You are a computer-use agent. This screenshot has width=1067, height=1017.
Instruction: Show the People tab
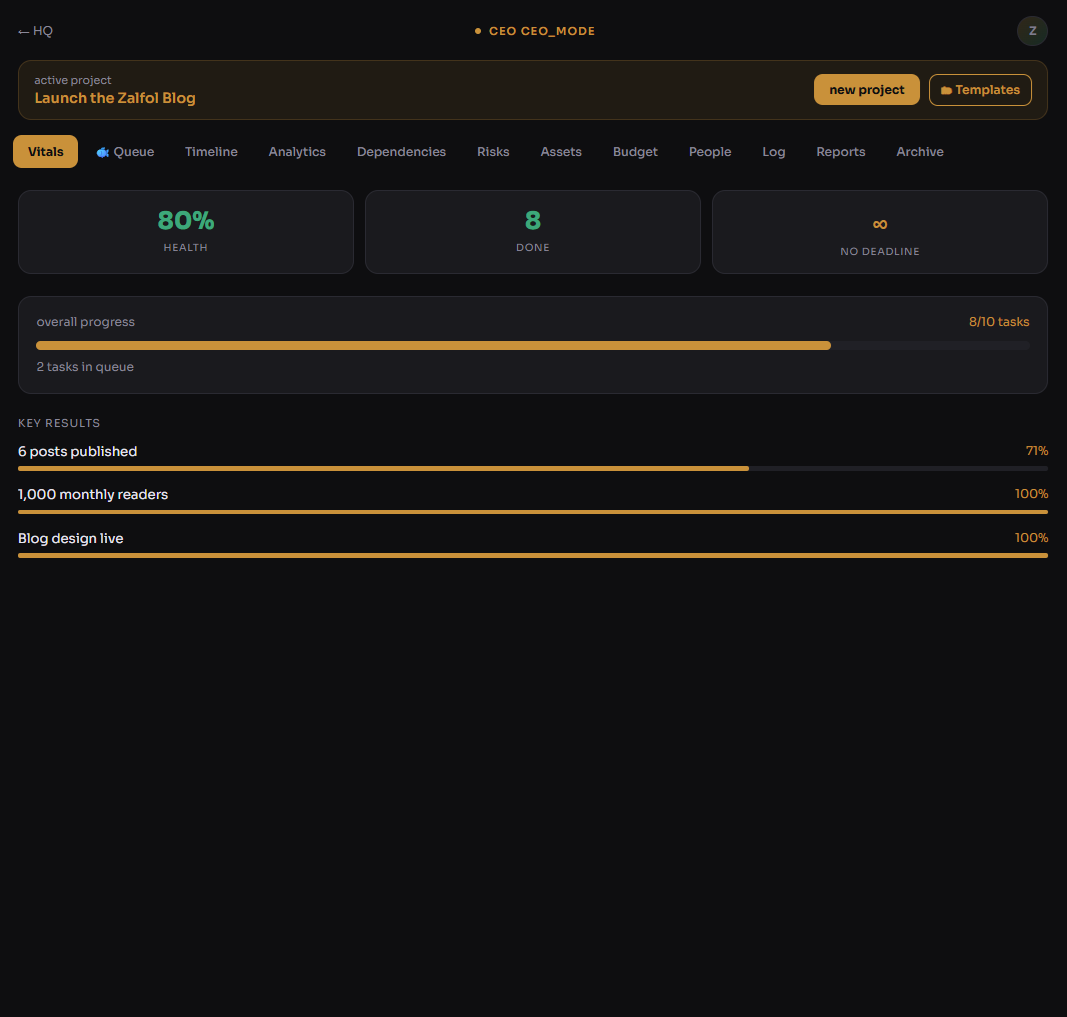710,152
